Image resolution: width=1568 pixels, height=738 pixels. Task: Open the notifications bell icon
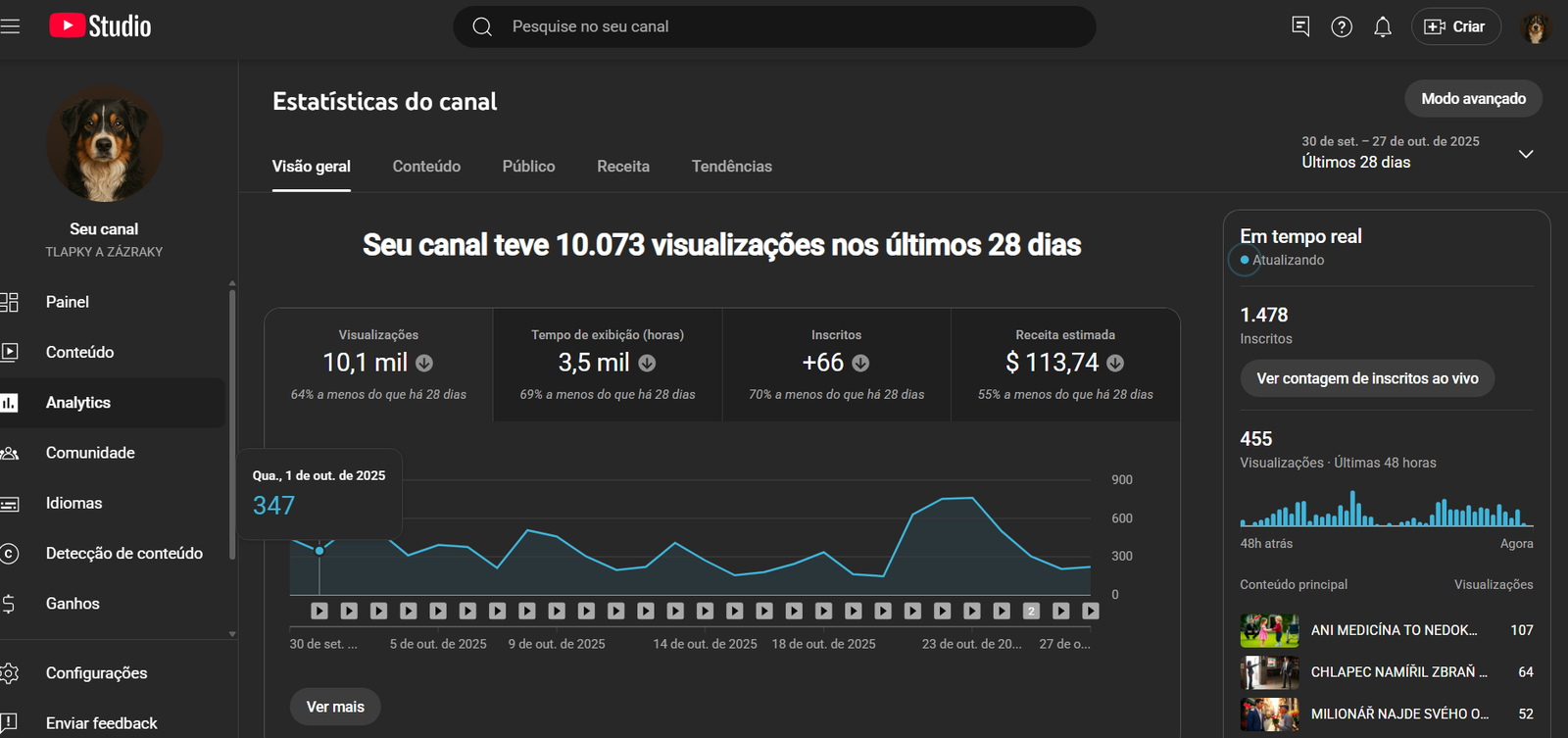click(x=1382, y=26)
